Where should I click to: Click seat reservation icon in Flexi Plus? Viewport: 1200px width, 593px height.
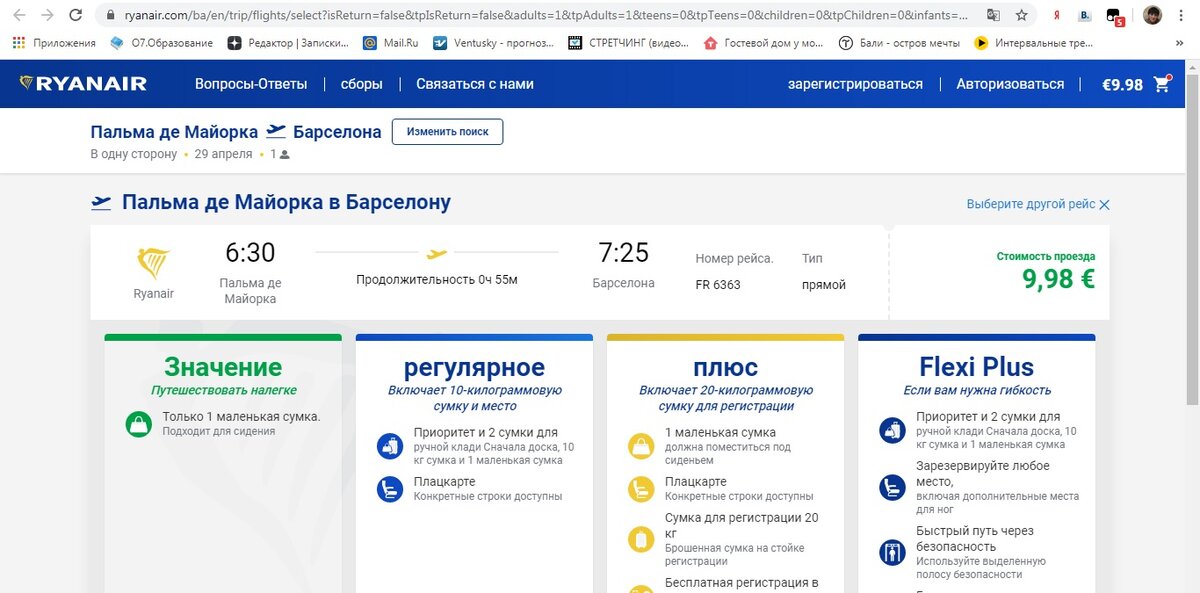[892, 487]
